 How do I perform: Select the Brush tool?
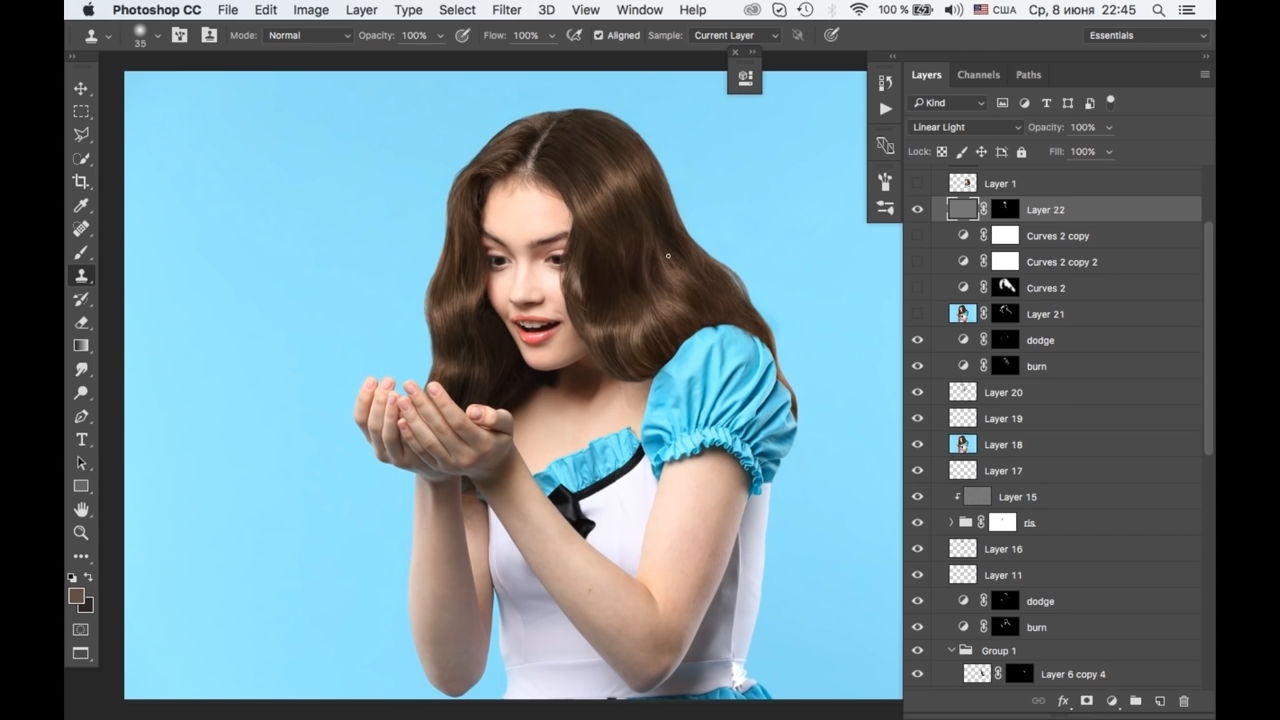click(x=81, y=252)
